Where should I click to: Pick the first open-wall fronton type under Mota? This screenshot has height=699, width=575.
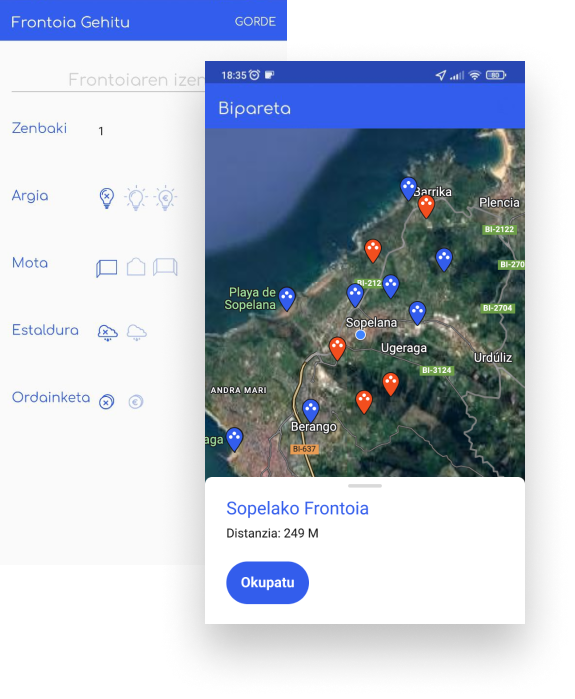coord(107,268)
